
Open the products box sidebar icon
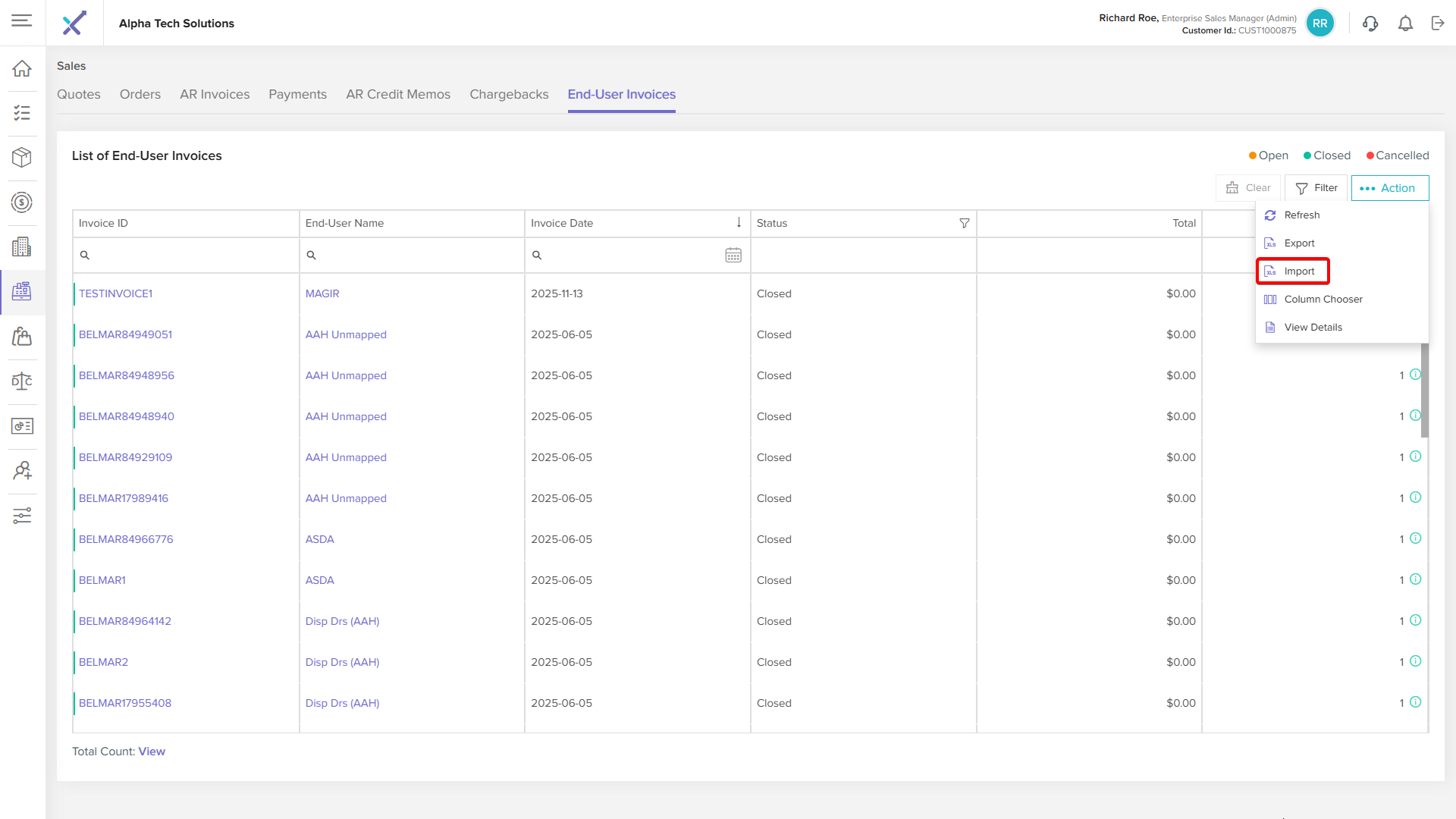click(x=22, y=157)
